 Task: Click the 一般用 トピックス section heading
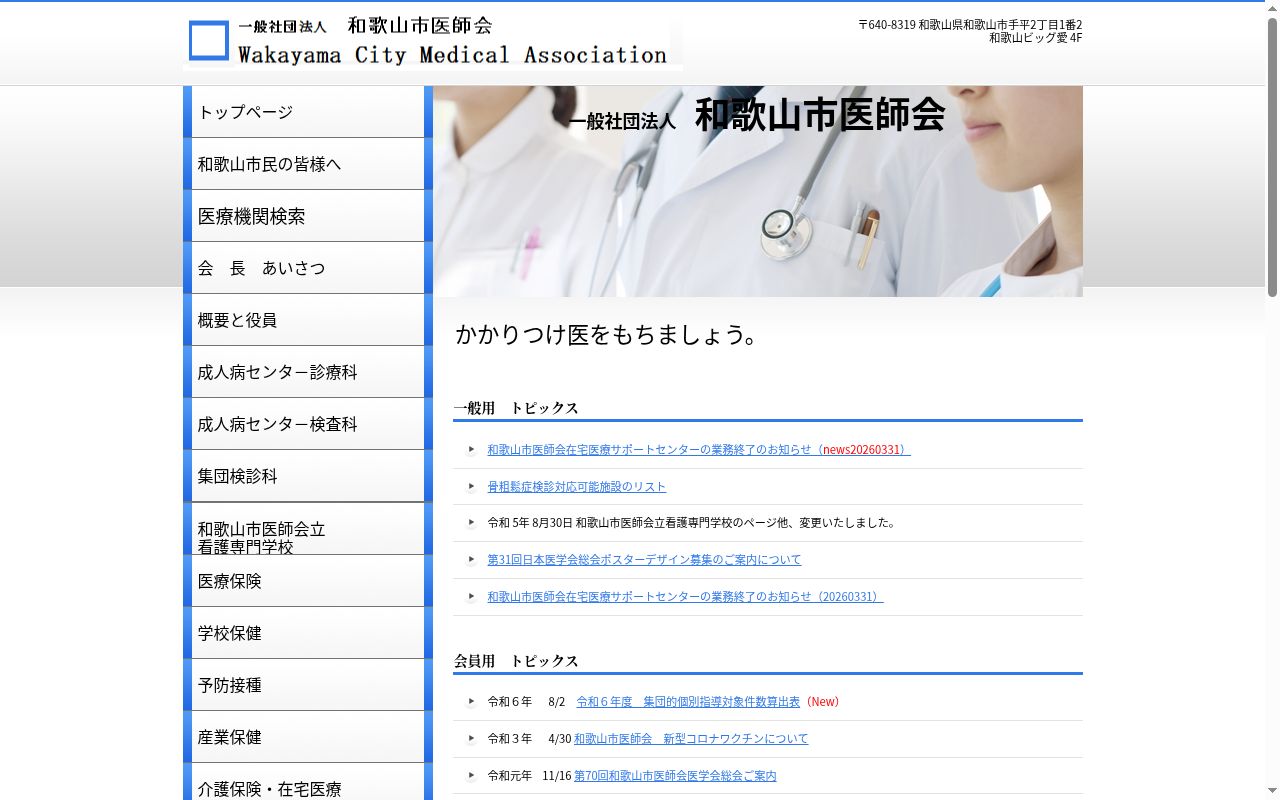516,408
